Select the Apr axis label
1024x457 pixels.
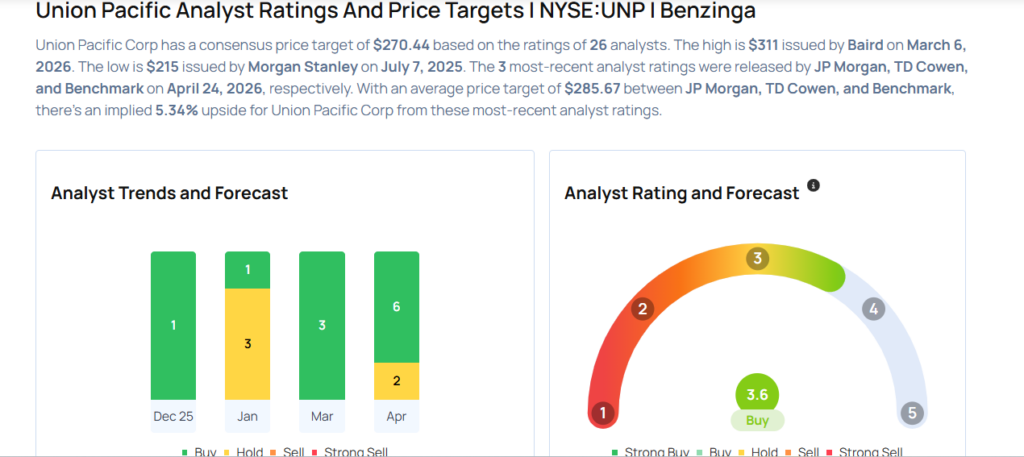(396, 416)
